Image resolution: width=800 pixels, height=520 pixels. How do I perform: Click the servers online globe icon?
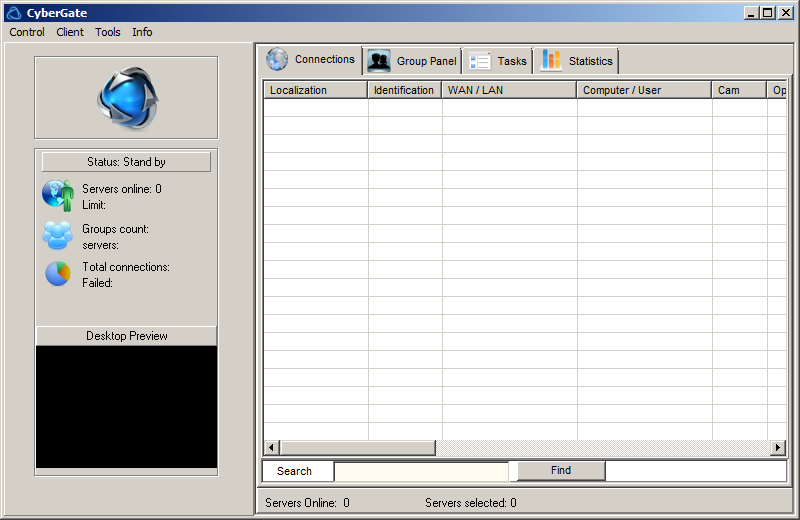coord(58,195)
